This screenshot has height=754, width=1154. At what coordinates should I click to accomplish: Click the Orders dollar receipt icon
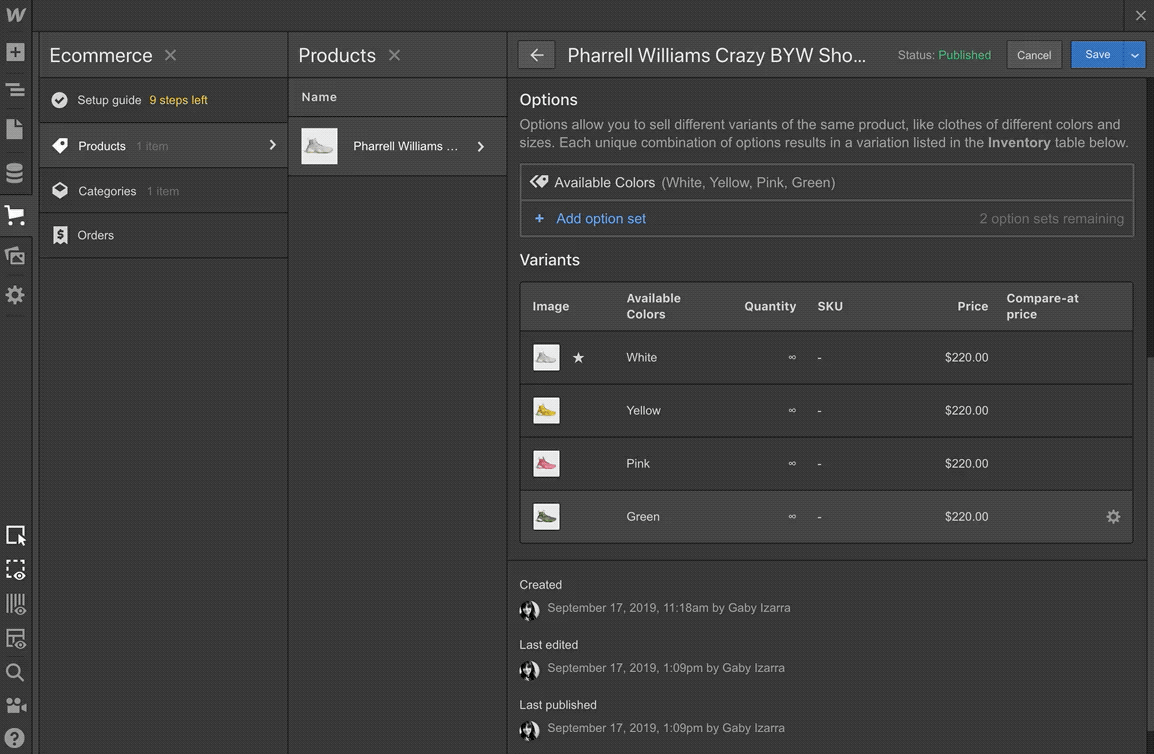(x=60, y=235)
